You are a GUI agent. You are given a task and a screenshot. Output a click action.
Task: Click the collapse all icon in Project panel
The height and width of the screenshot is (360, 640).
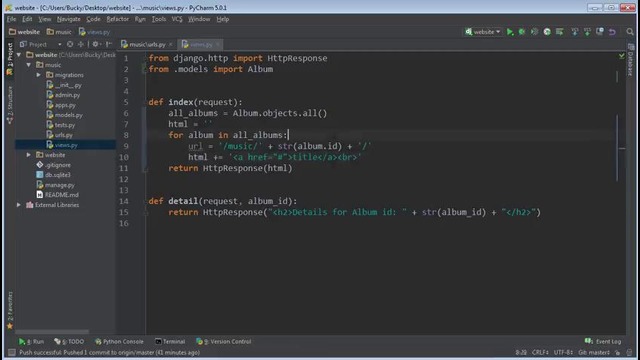pyautogui.click(x=81, y=44)
